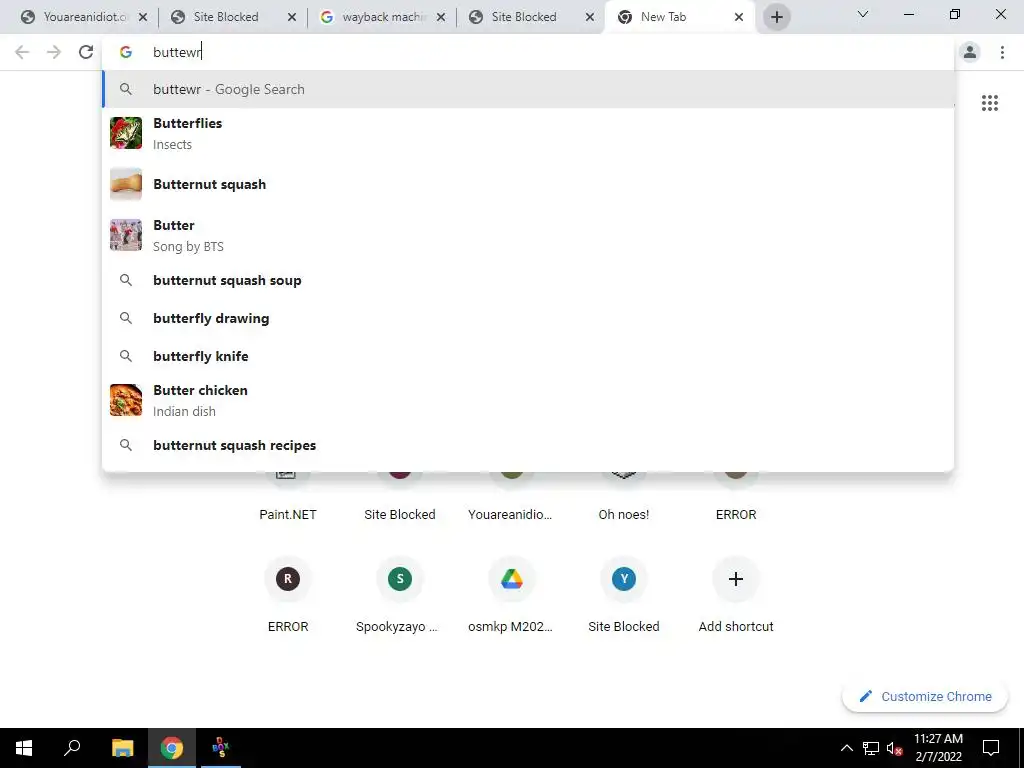Image resolution: width=1024 pixels, height=768 pixels.
Task: Open the clock showing 11:27 AM
Action: pyautogui.click(x=938, y=748)
